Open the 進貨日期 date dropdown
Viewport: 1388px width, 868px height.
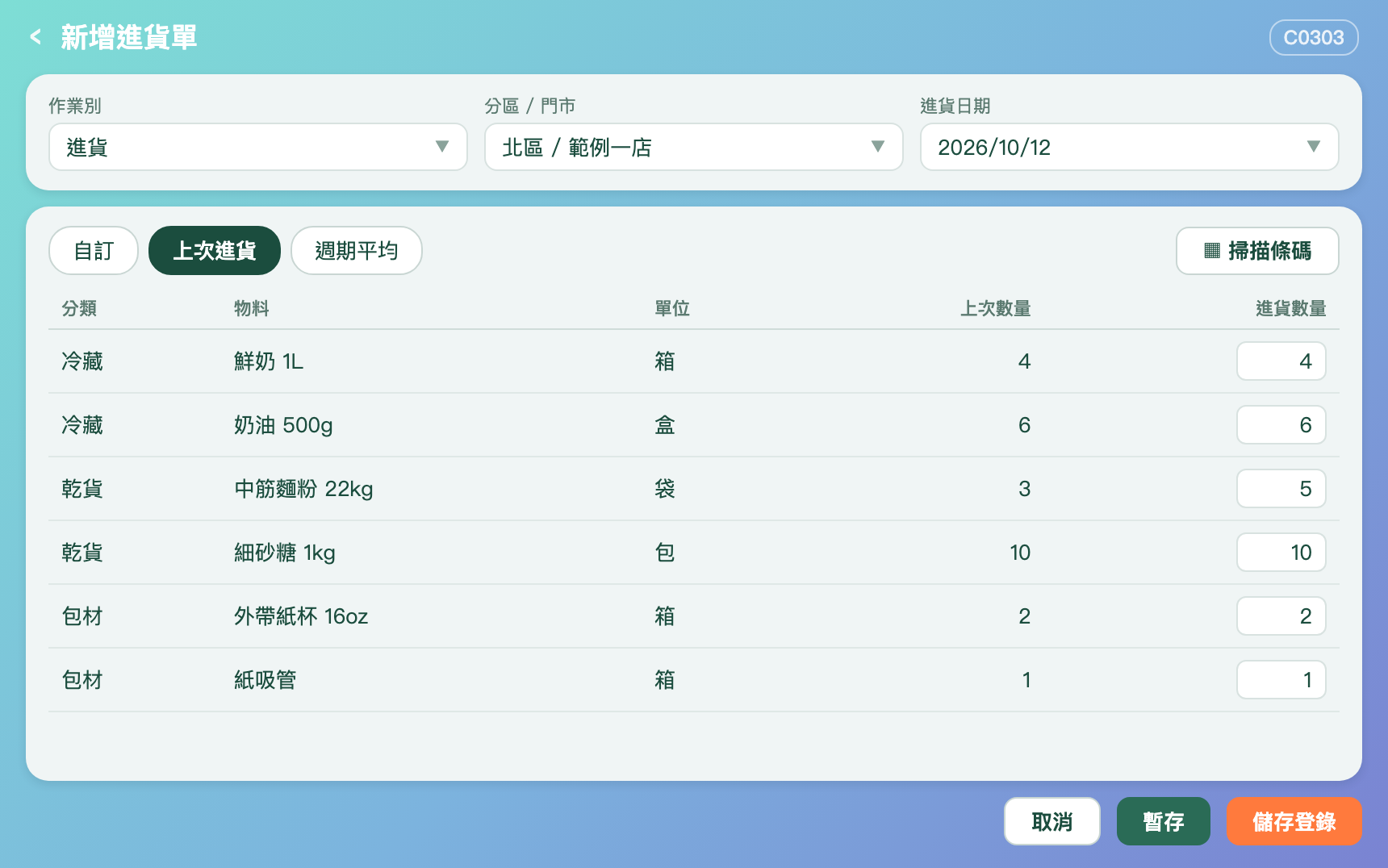(1129, 147)
